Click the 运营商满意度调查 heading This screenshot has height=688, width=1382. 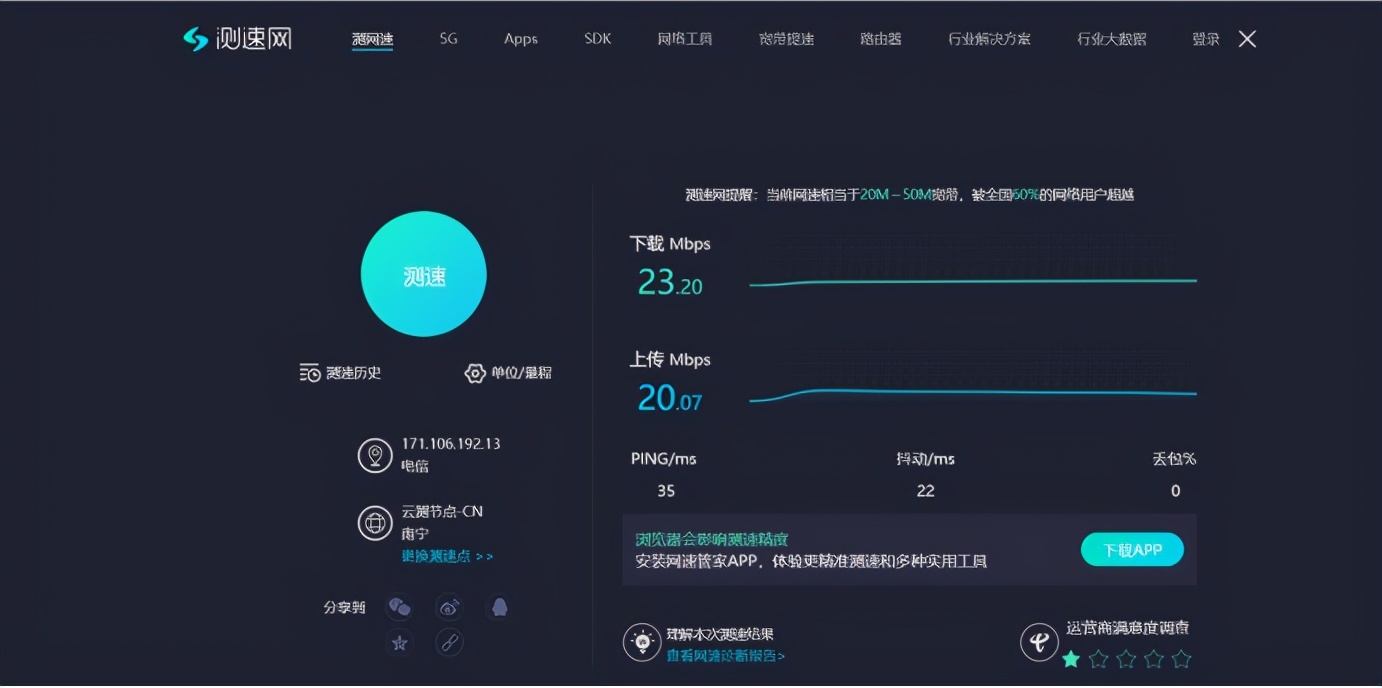(1127, 628)
